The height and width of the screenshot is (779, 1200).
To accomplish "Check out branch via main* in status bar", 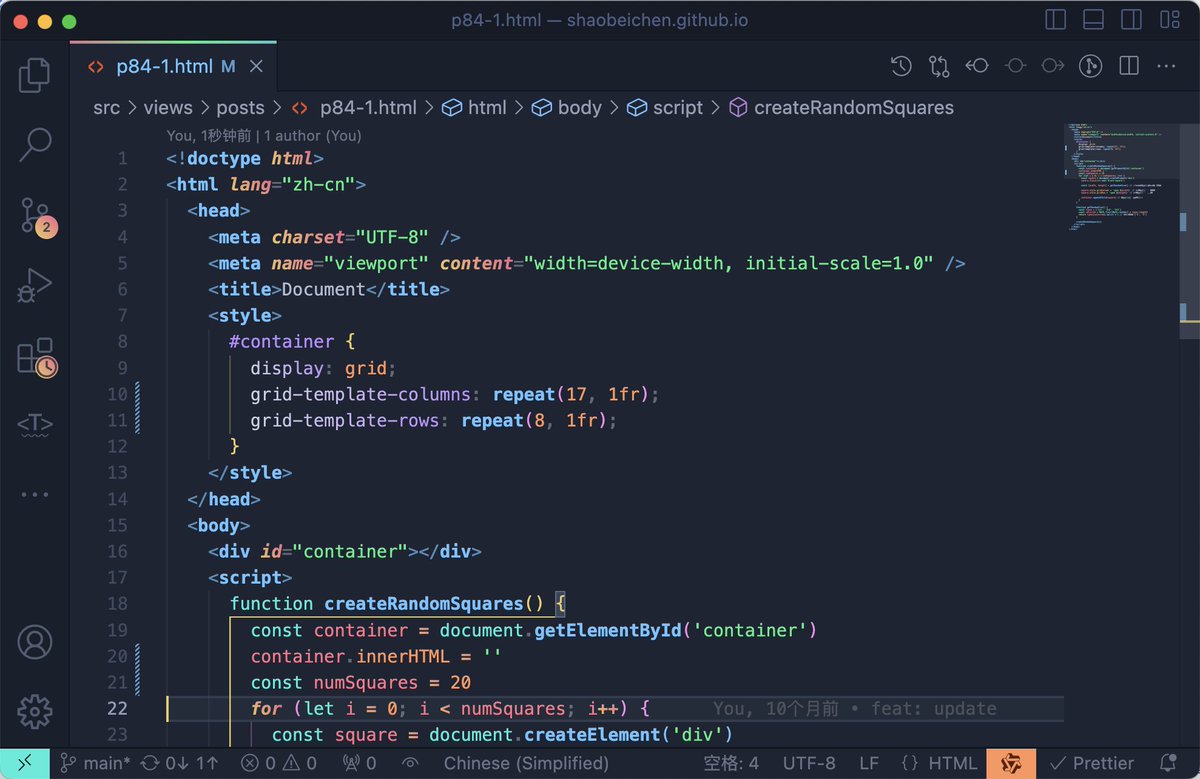I will point(95,763).
